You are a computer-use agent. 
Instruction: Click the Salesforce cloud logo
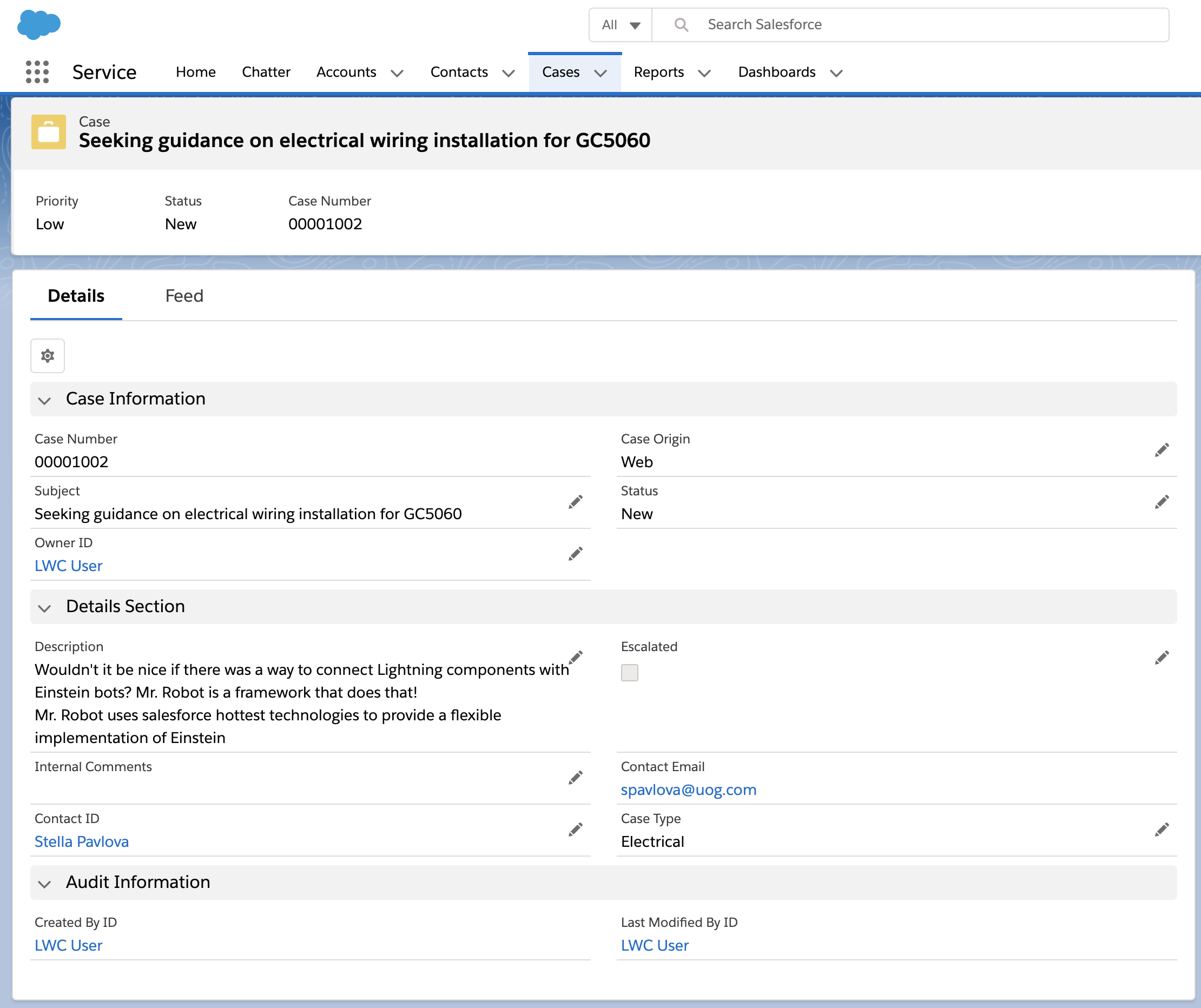38,24
